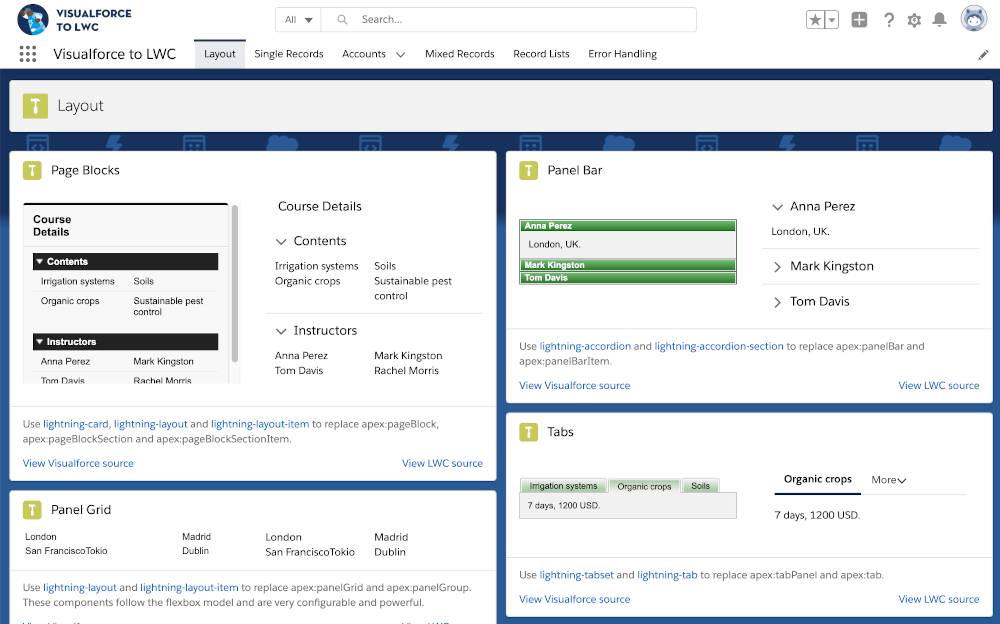1000x624 pixels.
Task: Click the green Tom Davis panel bar header
Action: (x=628, y=278)
